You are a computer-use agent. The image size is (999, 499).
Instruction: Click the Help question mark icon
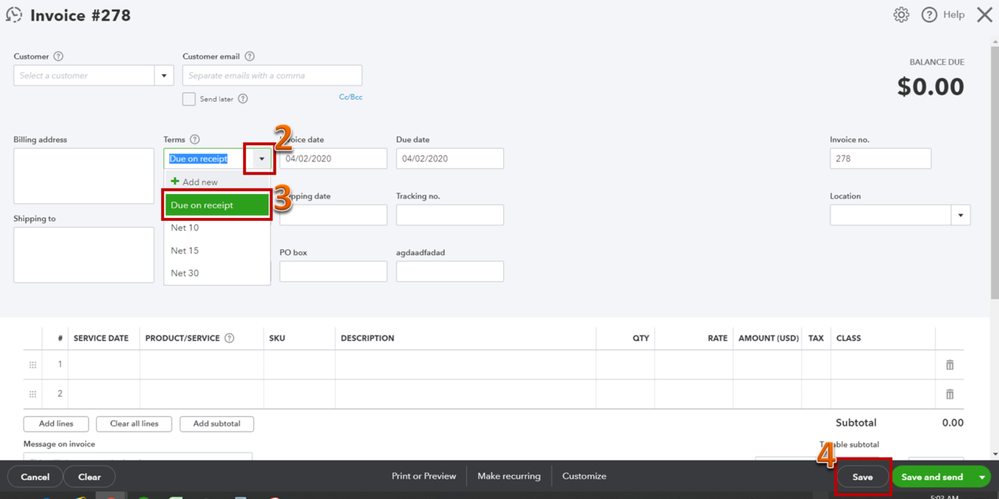(x=930, y=15)
